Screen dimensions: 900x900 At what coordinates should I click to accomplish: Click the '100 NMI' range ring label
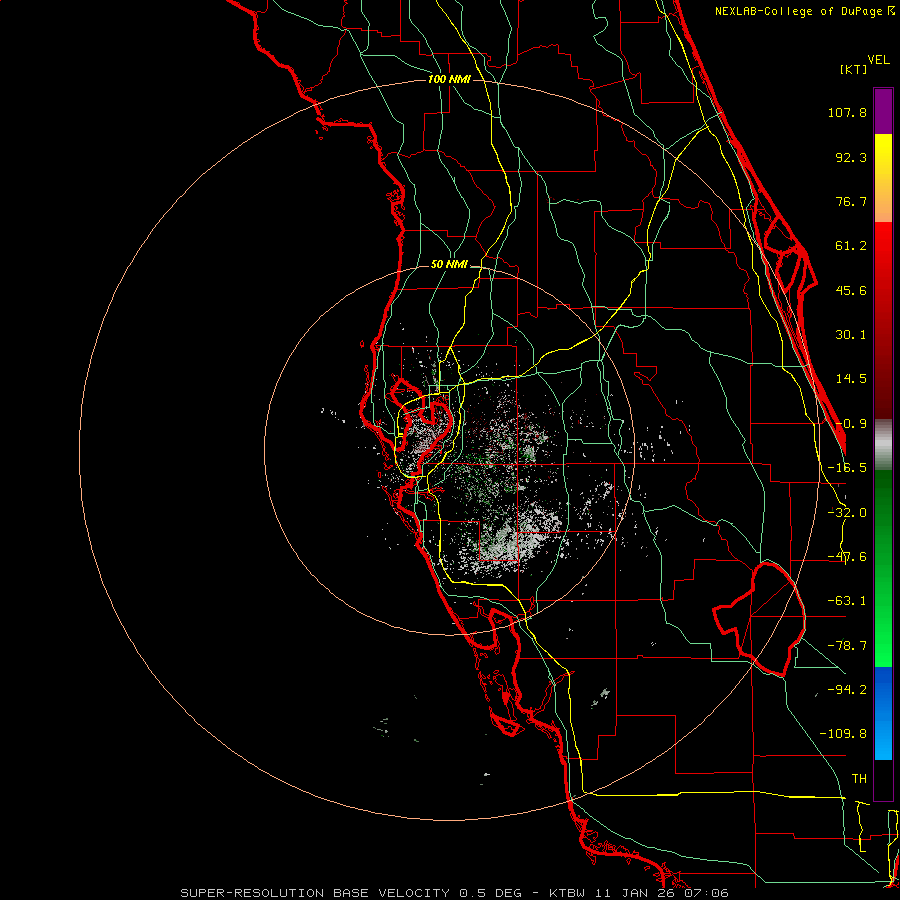click(x=449, y=79)
